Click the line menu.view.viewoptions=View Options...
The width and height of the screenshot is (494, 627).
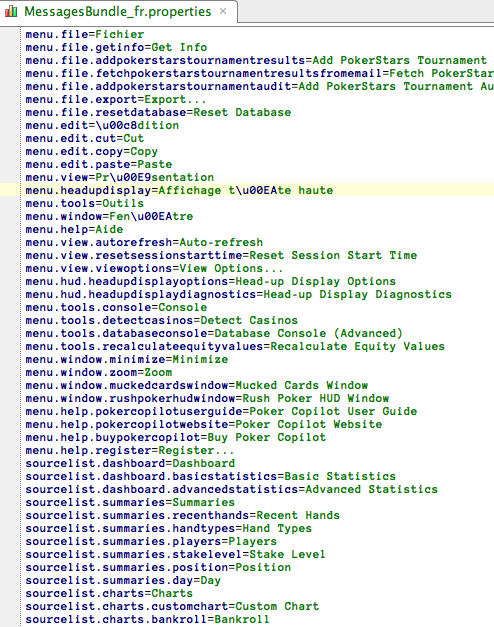tap(154, 268)
